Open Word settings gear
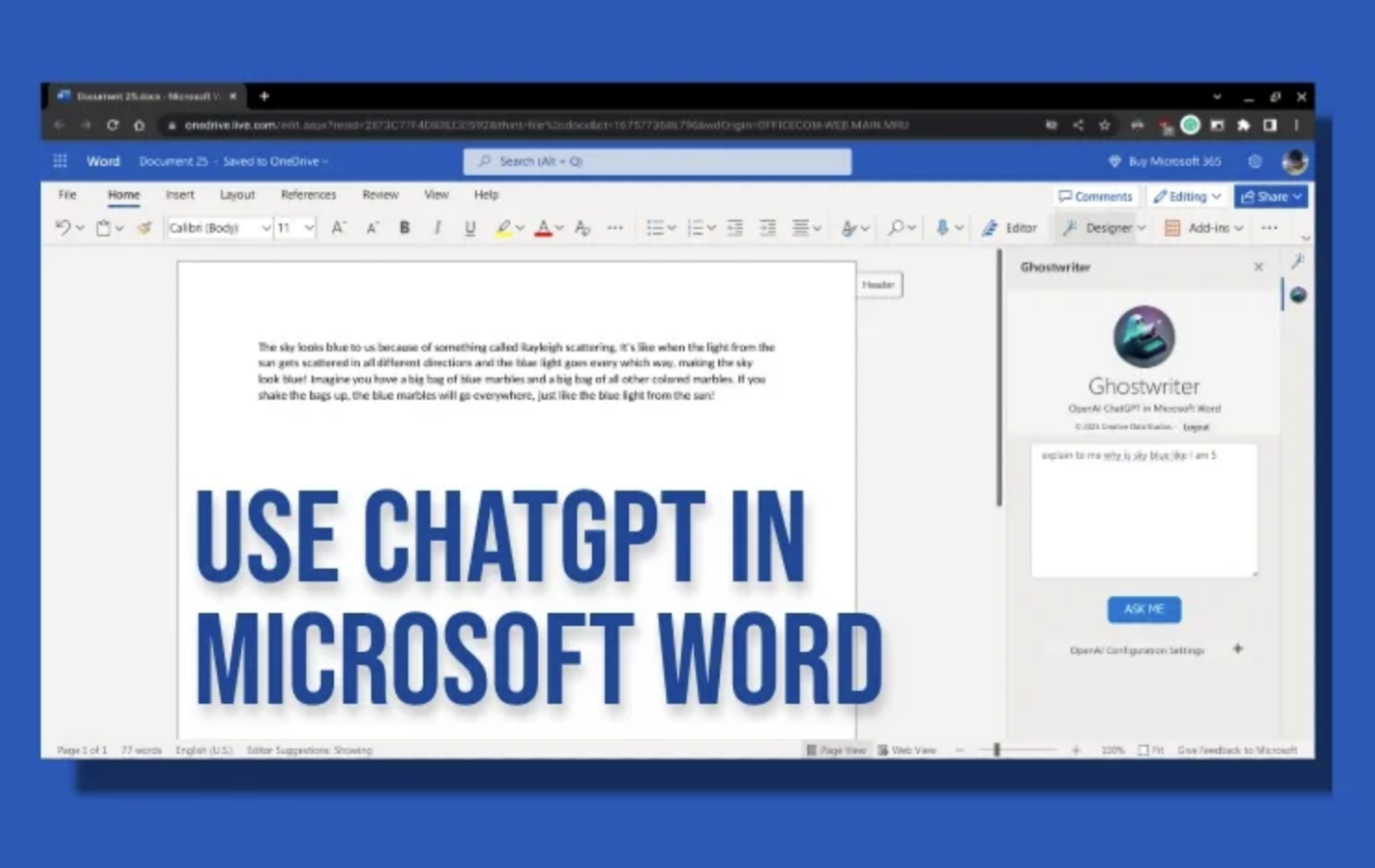1375x868 pixels. click(x=1254, y=161)
